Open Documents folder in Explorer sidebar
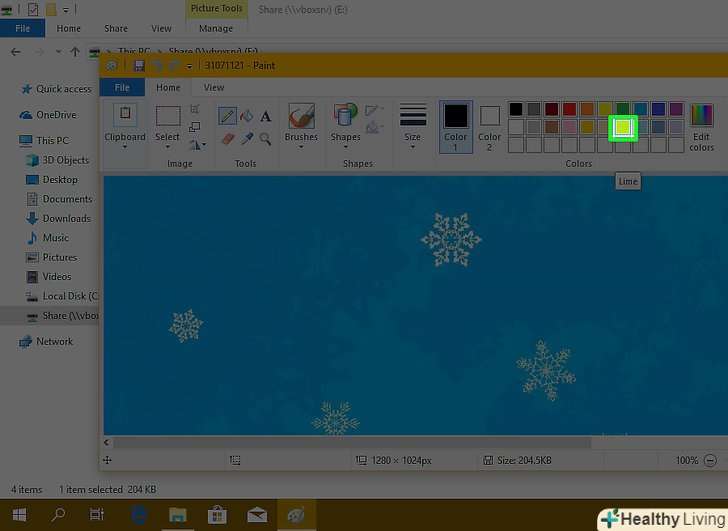Viewport: 728px width, 531px height. [x=59, y=199]
